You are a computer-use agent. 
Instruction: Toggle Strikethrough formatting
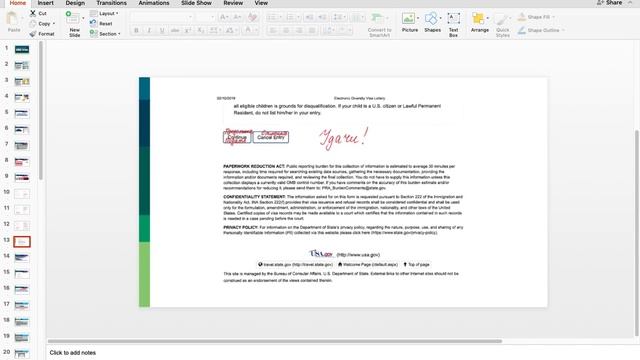point(175,30)
